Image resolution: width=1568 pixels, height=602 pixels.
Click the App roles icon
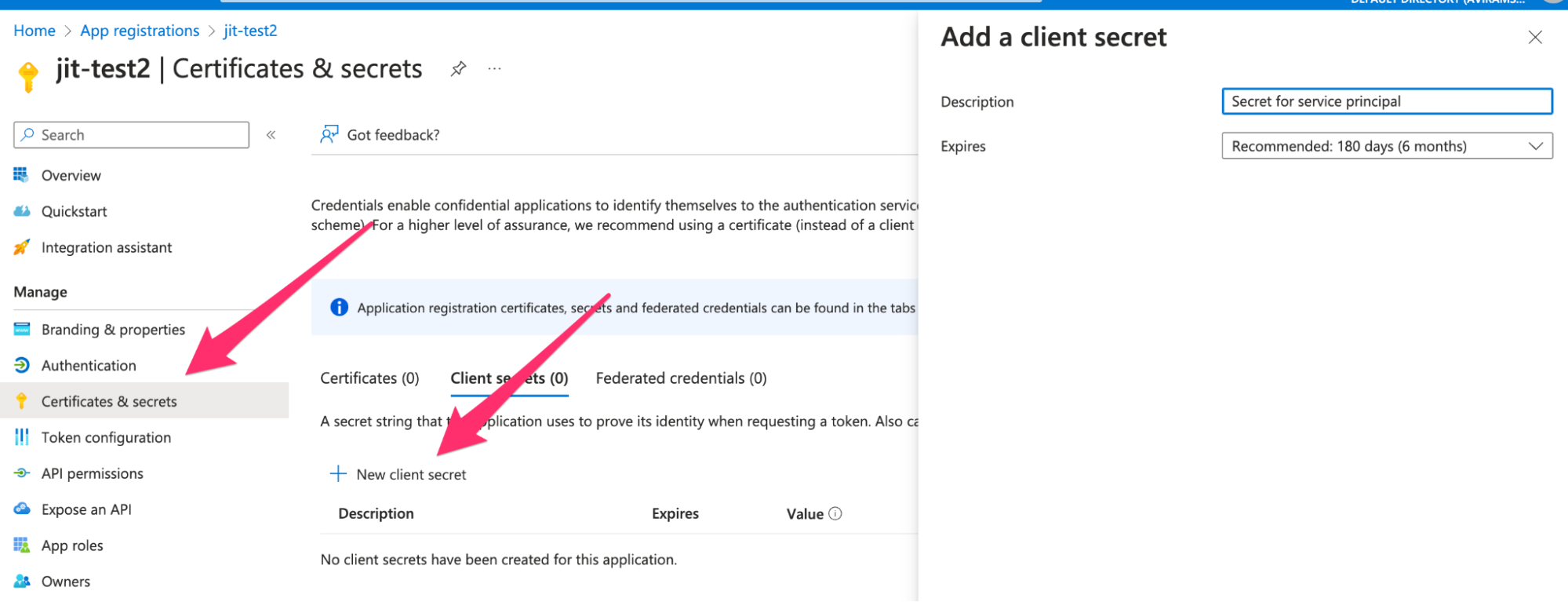pyautogui.click(x=22, y=545)
